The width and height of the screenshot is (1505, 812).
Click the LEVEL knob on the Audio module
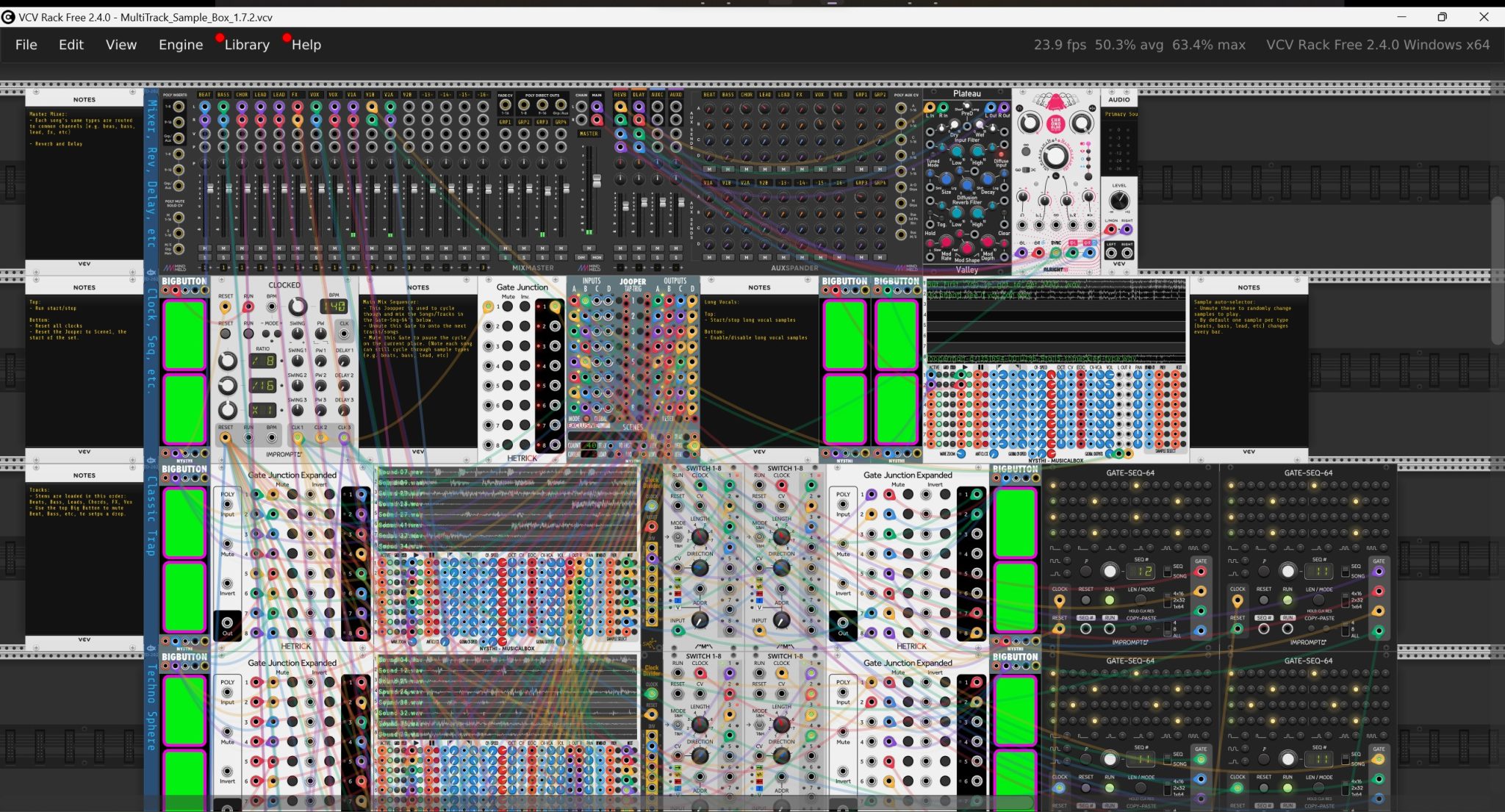pyautogui.click(x=1119, y=201)
